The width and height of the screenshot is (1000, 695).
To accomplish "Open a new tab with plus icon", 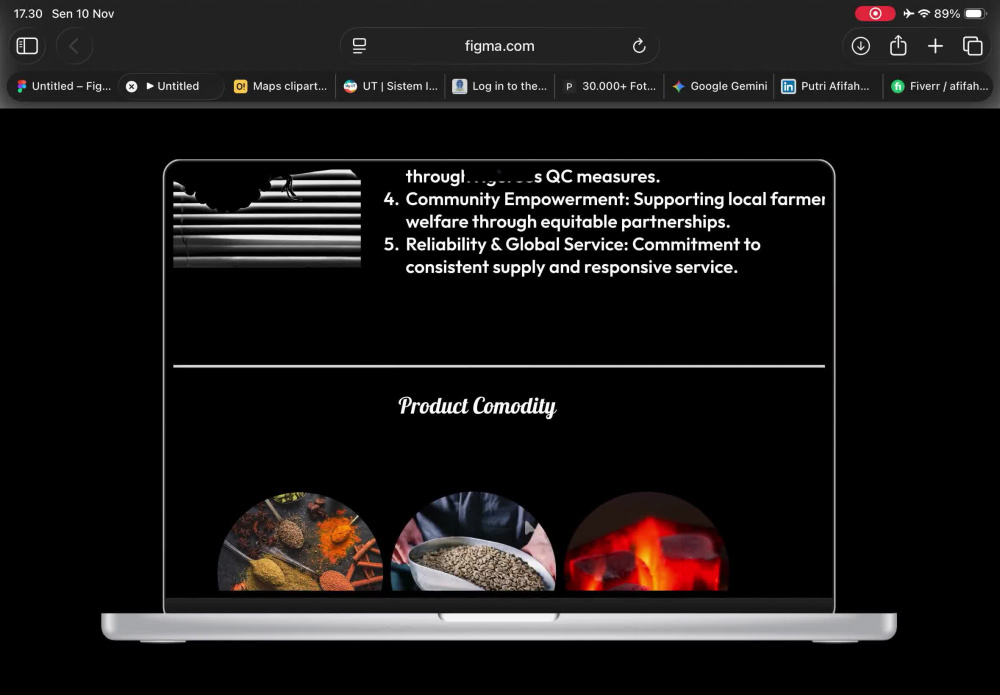I will click(x=935, y=46).
